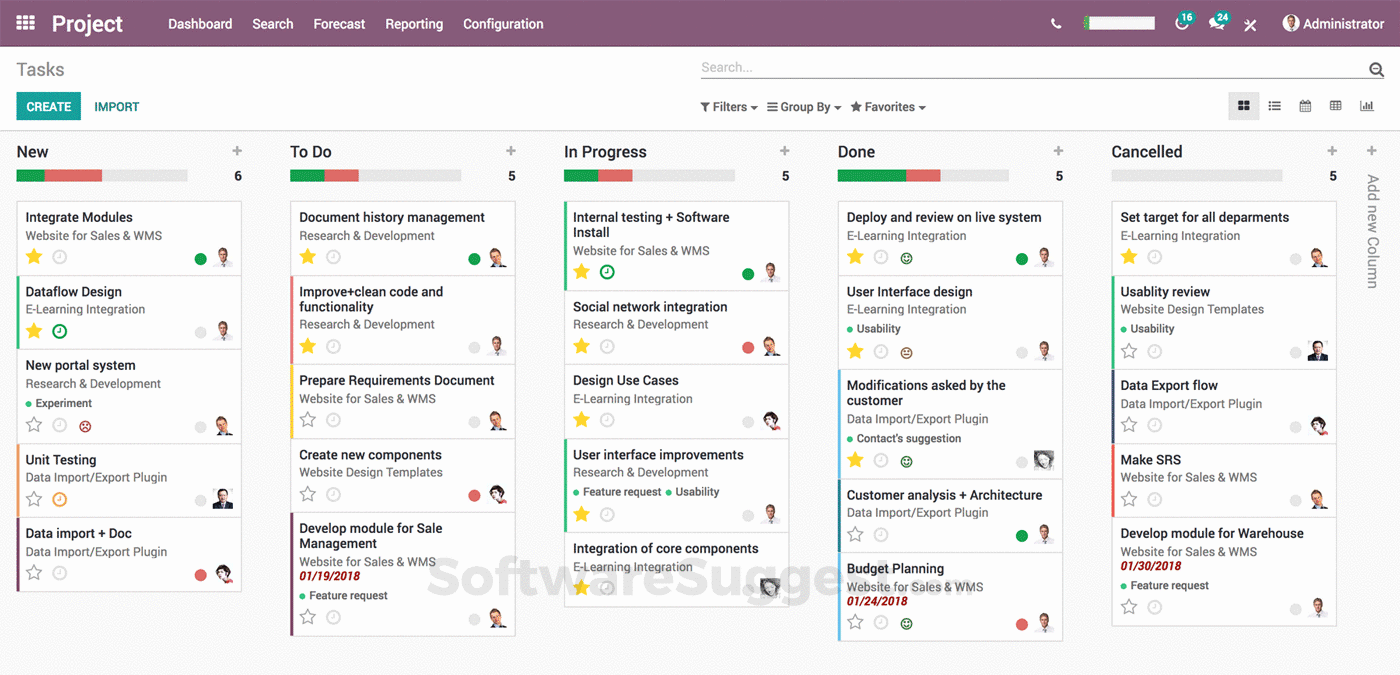Open the Group By dropdown
Screen dimensions: 1400x675
[804, 107]
